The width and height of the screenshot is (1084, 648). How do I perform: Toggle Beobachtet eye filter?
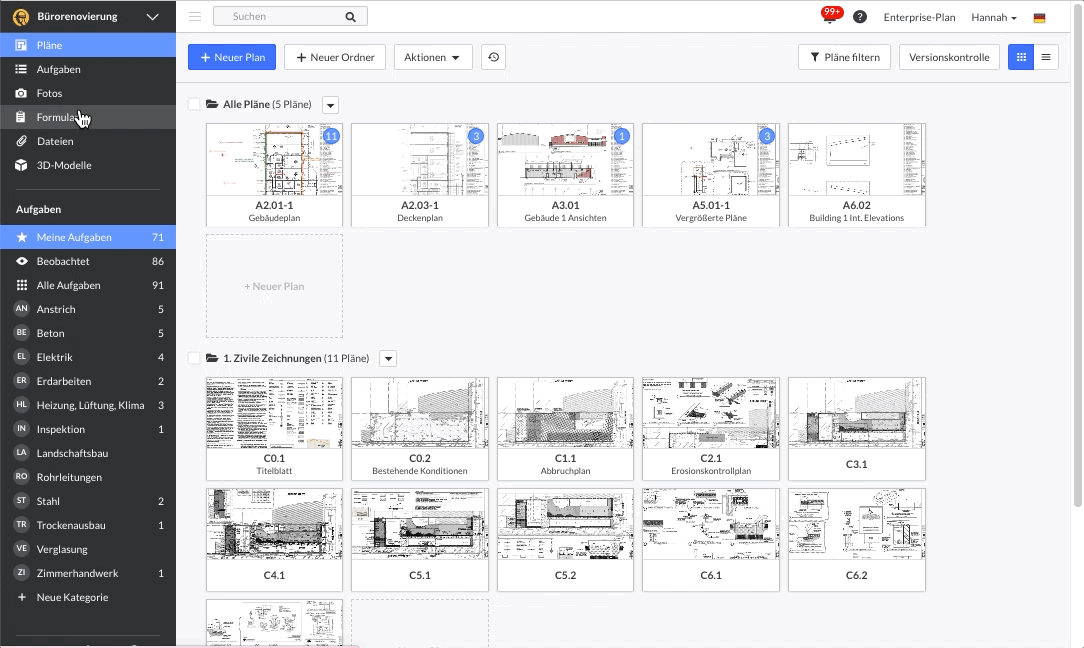(21, 261)
